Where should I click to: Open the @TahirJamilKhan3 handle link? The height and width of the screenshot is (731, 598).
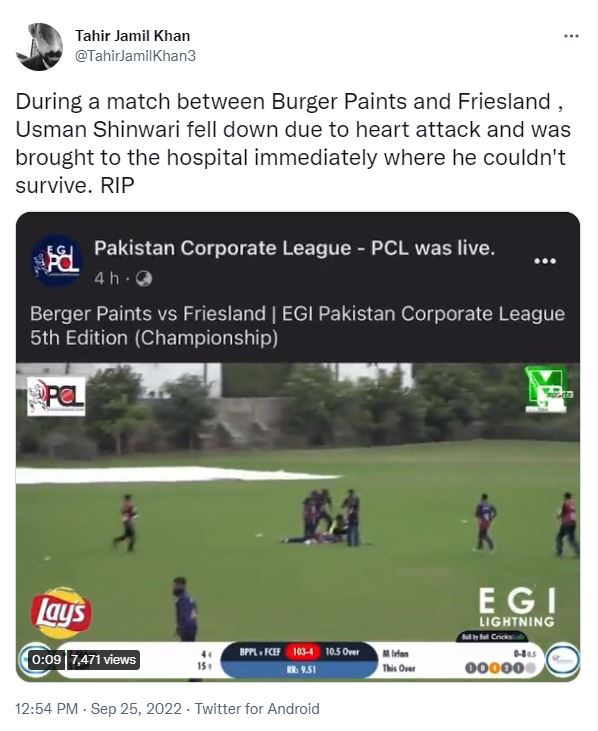(135, 56)
